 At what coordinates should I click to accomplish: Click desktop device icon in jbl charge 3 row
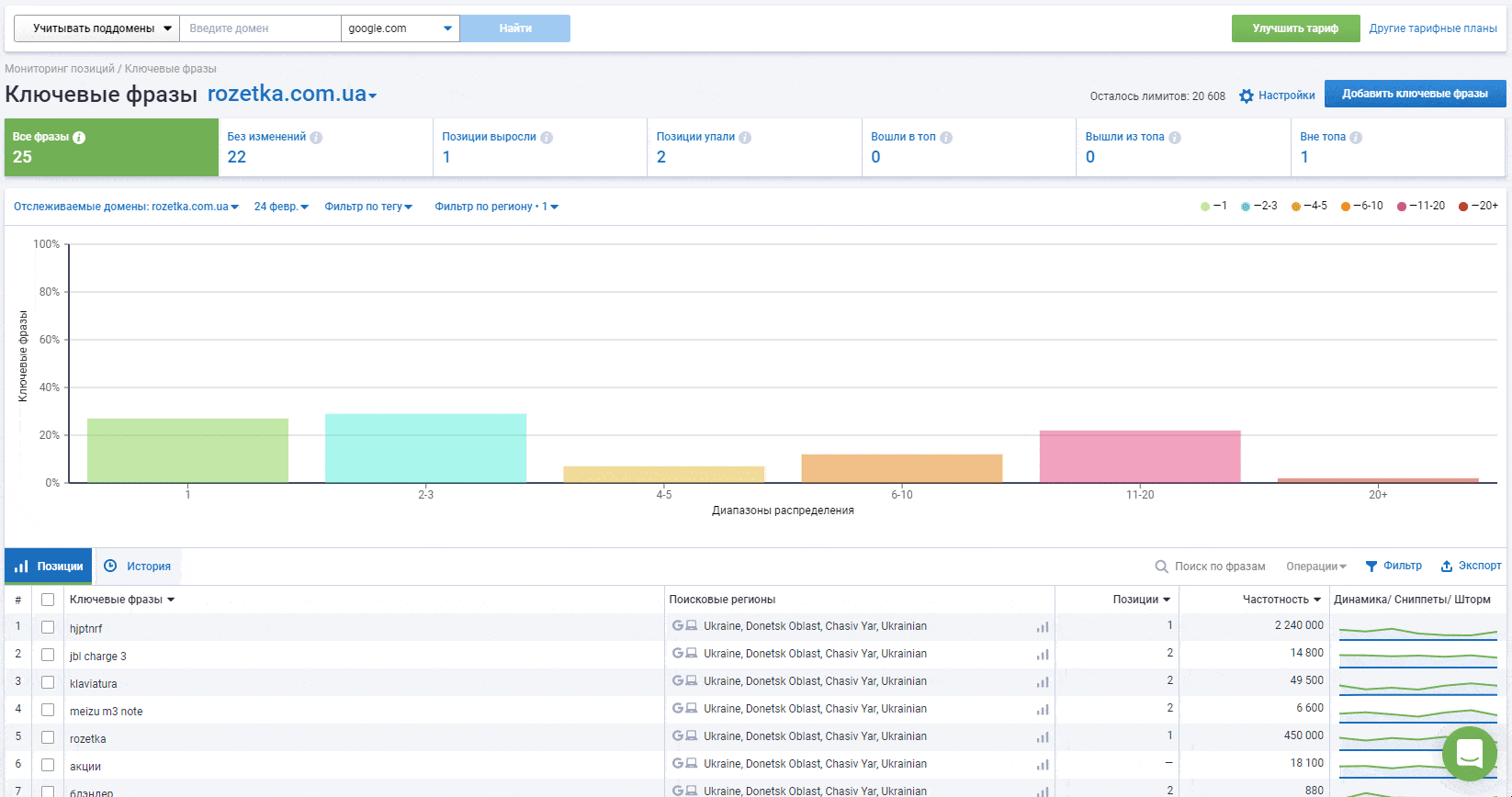(692, 653)
